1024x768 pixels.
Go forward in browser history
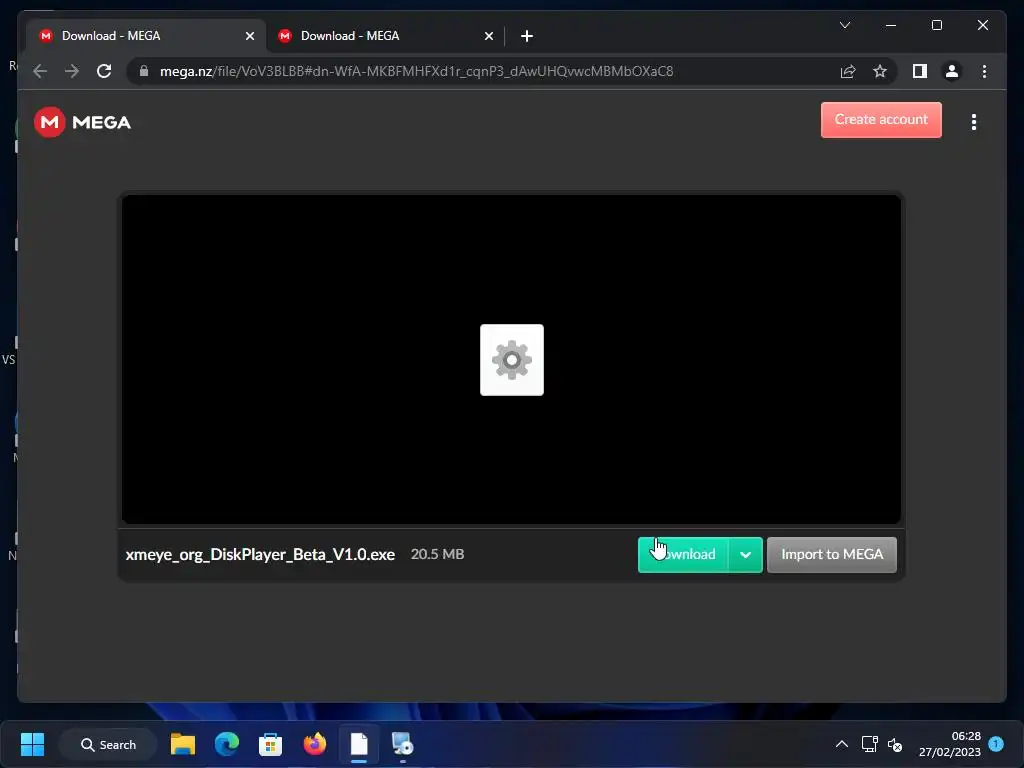(x=72, y=71)
